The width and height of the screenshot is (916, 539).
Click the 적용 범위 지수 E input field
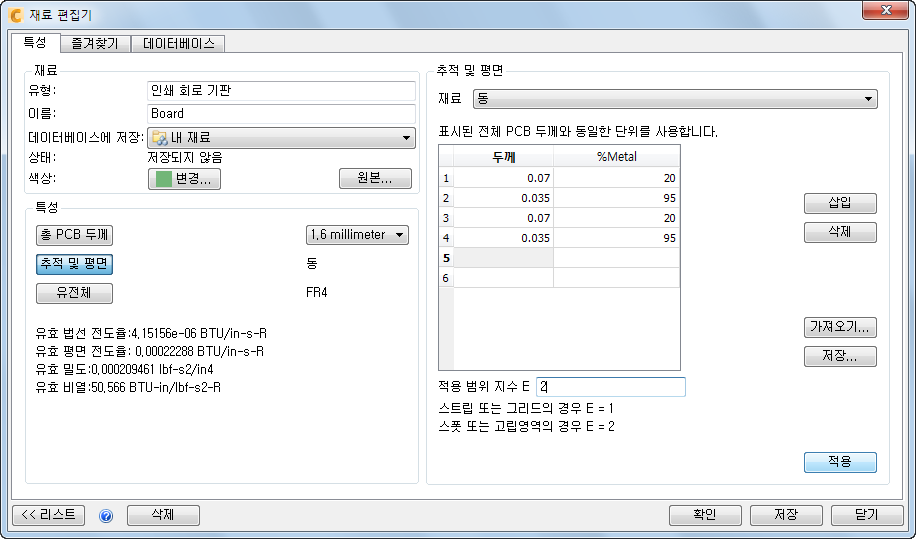pos(610,387)
